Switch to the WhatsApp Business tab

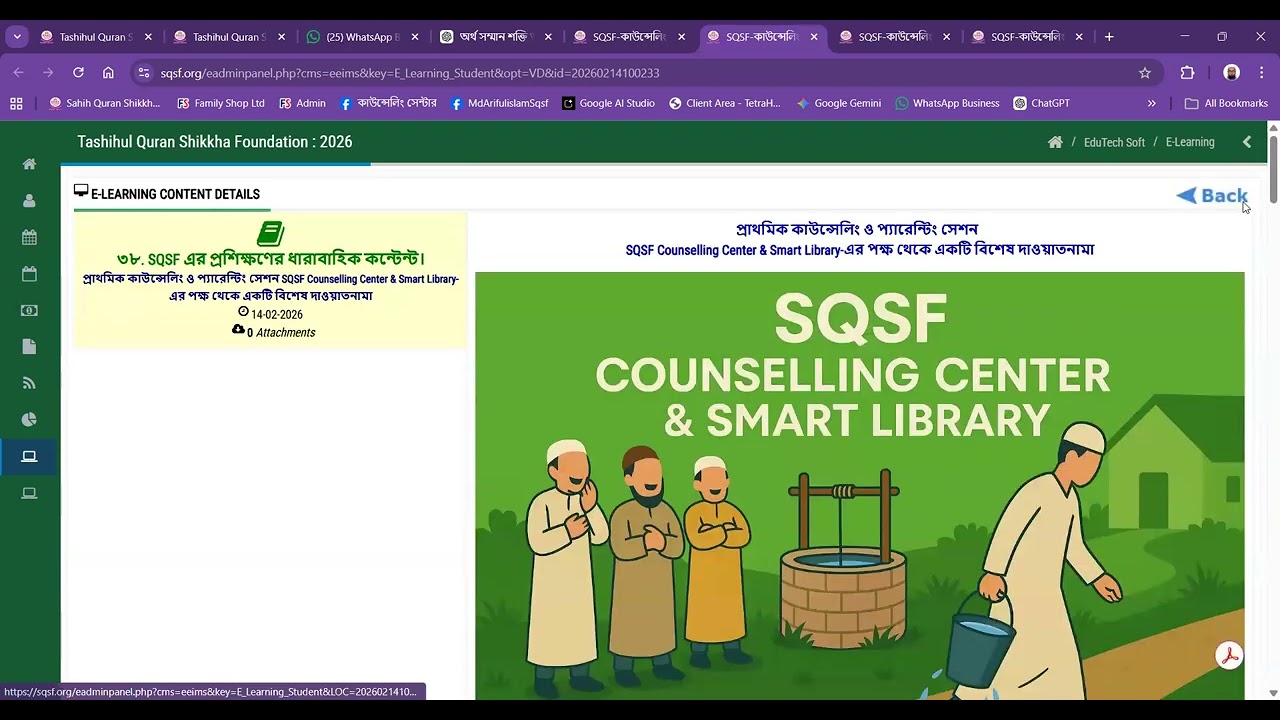[x=362, y=37]
